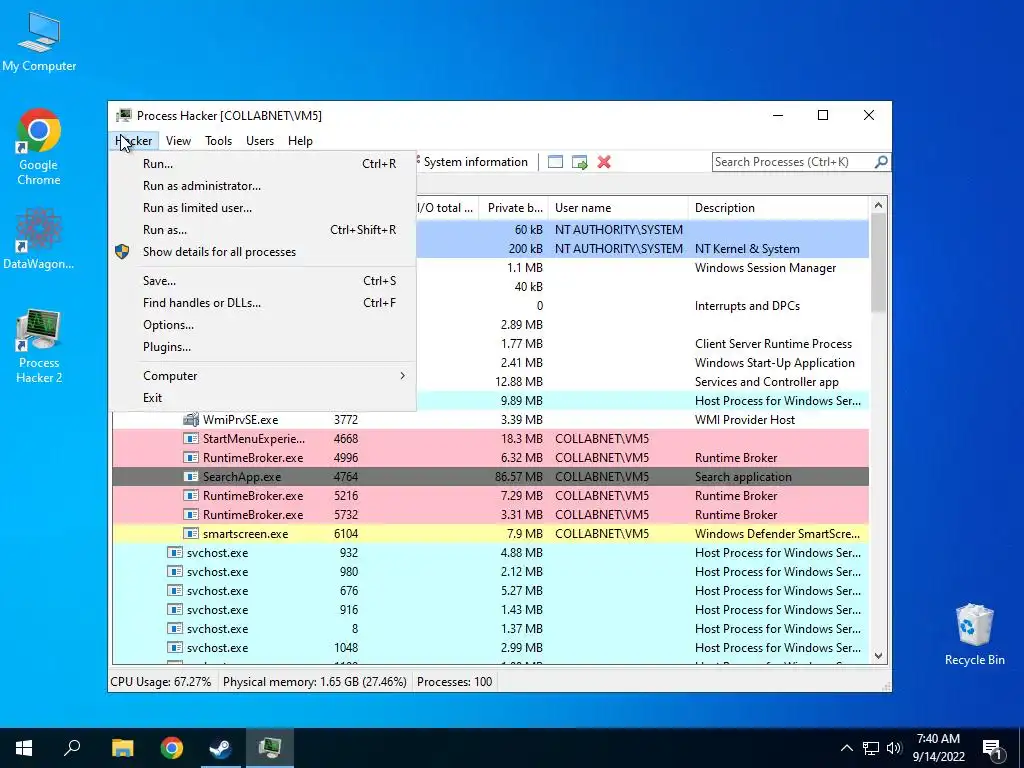The height and width of the screenshot is (768, 1024).
Task: Select the DataWagon desktop shortcut
Action: 39,239
